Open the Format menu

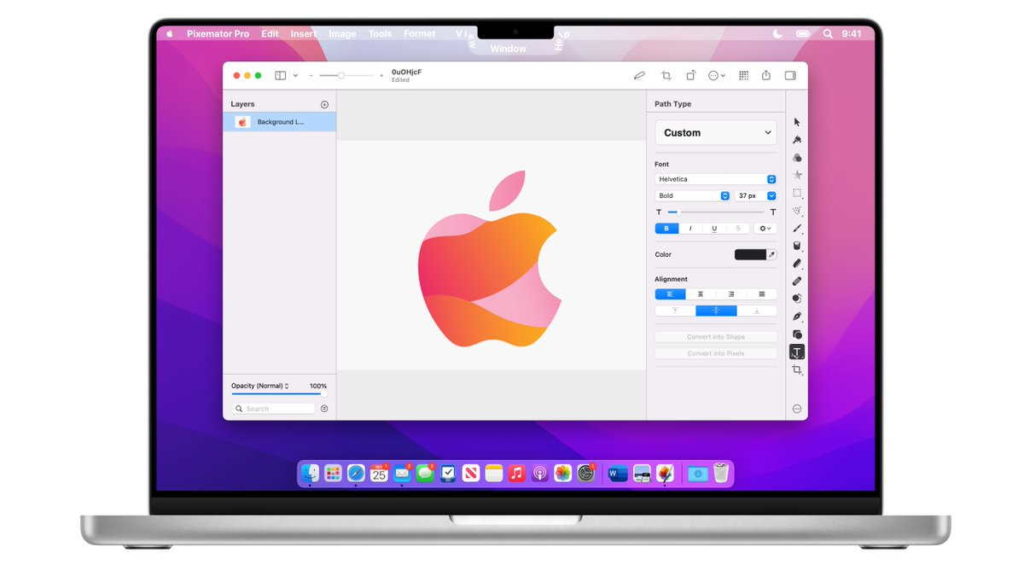pyautogui.click(x=419, y=34)
